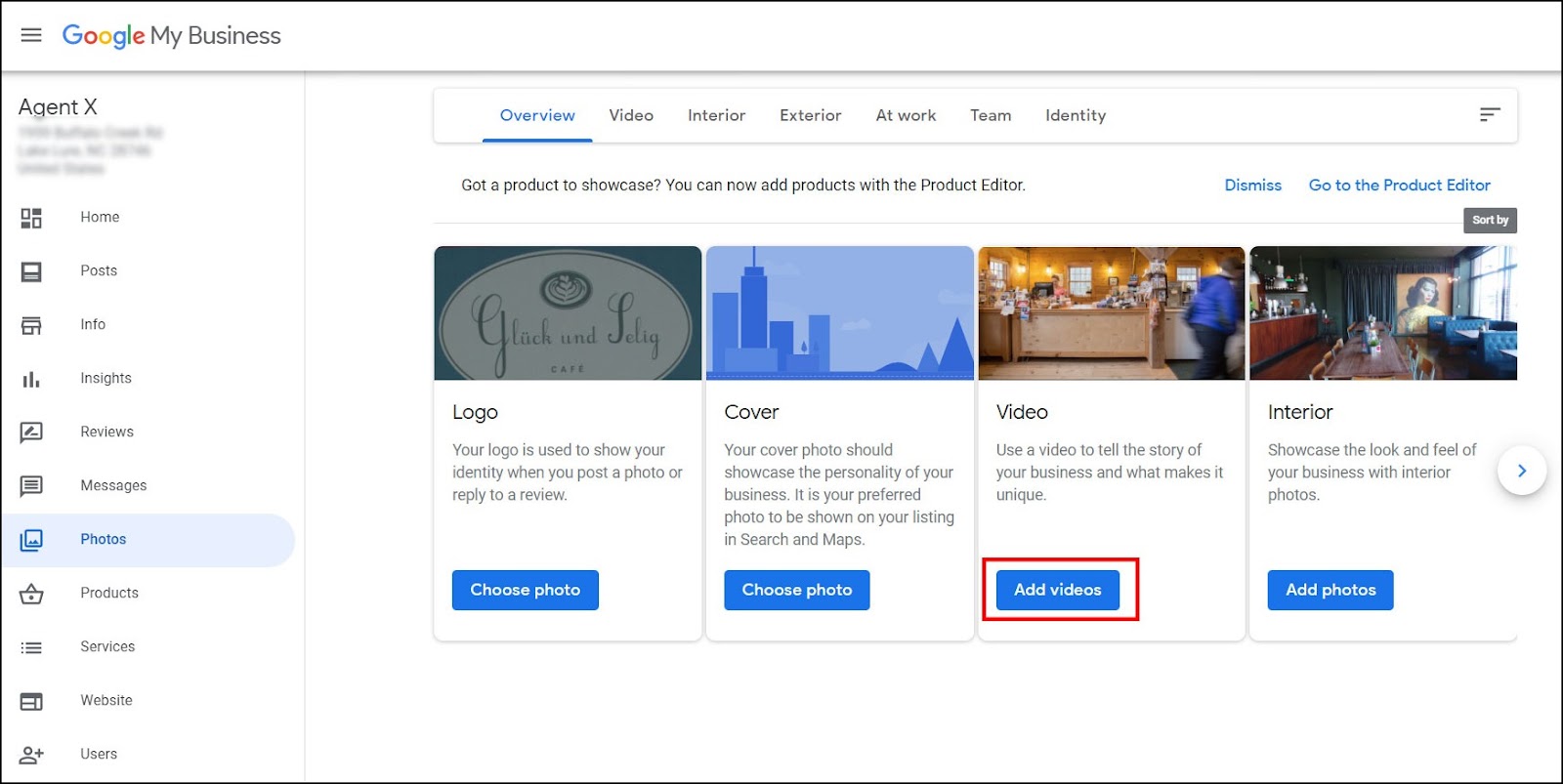Open the Glück und Selig logo thumbnail
This screenshot has height=784, width=1563.
pos(568,312)
